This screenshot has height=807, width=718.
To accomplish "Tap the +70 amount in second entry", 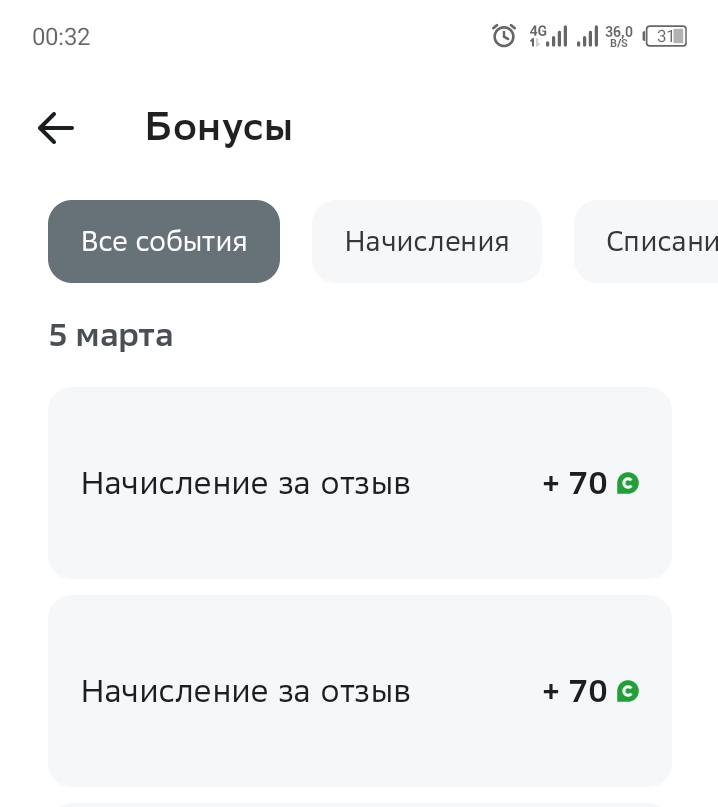I will [575, 691].
